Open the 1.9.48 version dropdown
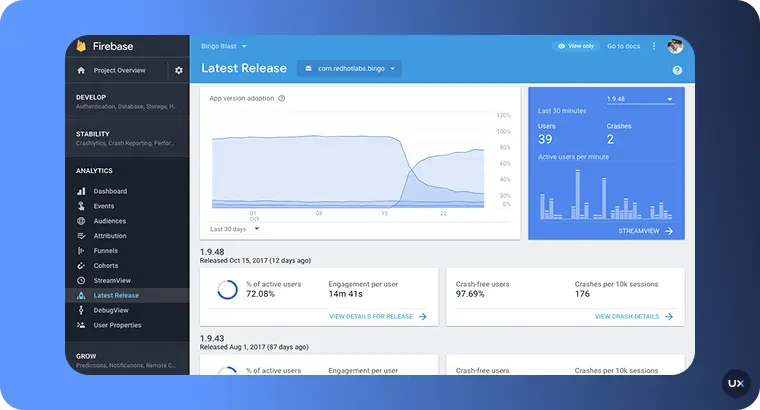 [x=640, y=99]
